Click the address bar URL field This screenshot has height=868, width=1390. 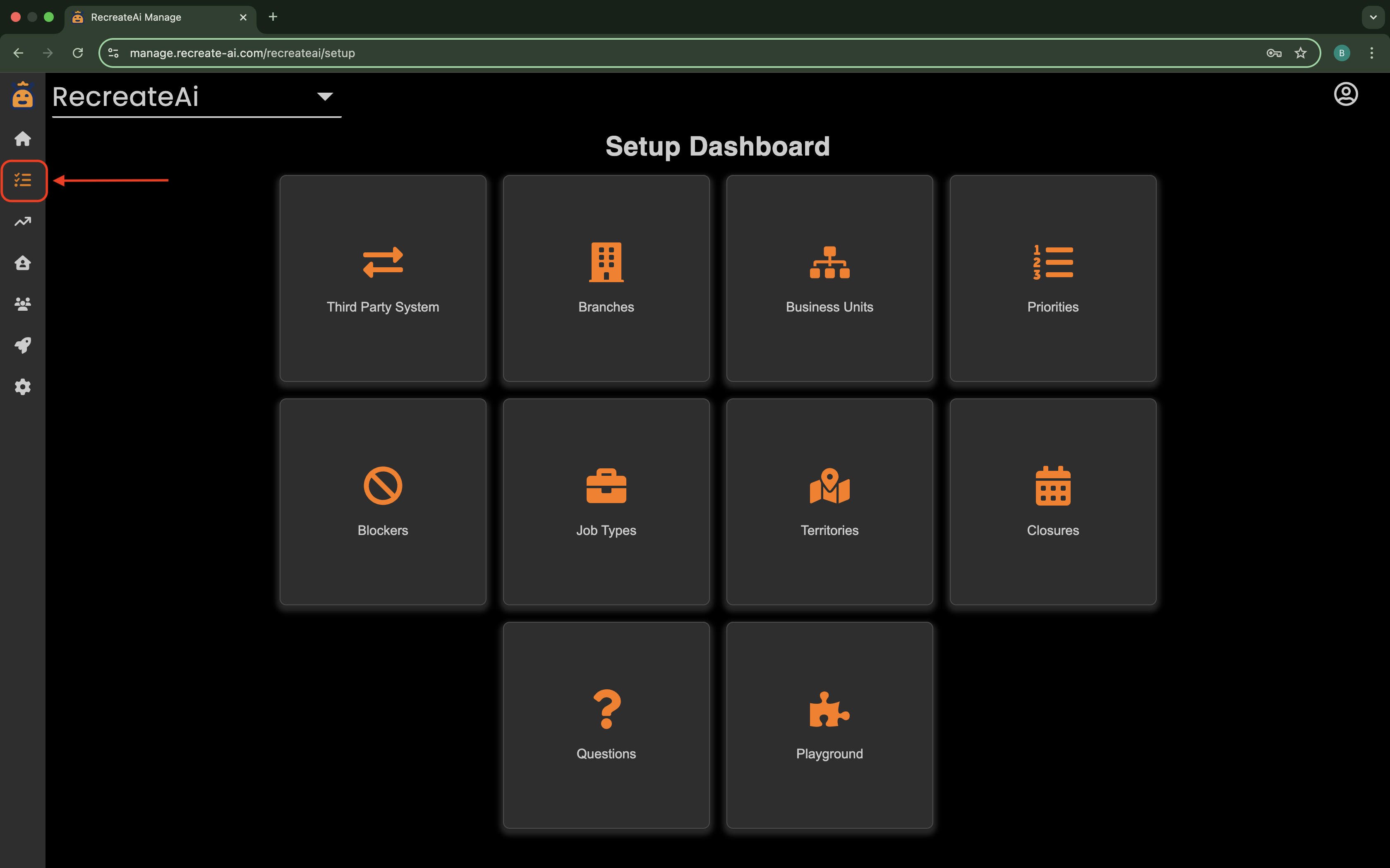coord(402,53)
